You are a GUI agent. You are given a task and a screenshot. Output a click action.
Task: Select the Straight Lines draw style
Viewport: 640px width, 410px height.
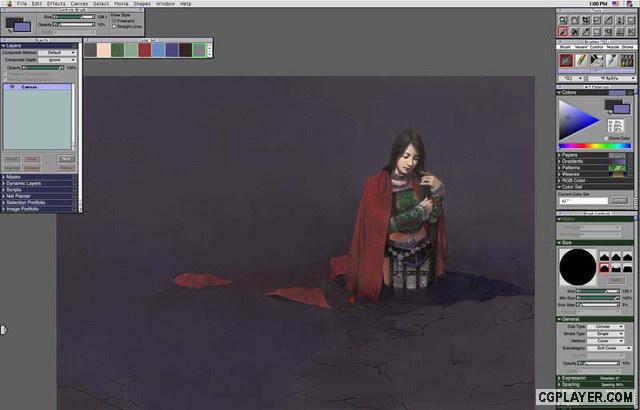114,26
